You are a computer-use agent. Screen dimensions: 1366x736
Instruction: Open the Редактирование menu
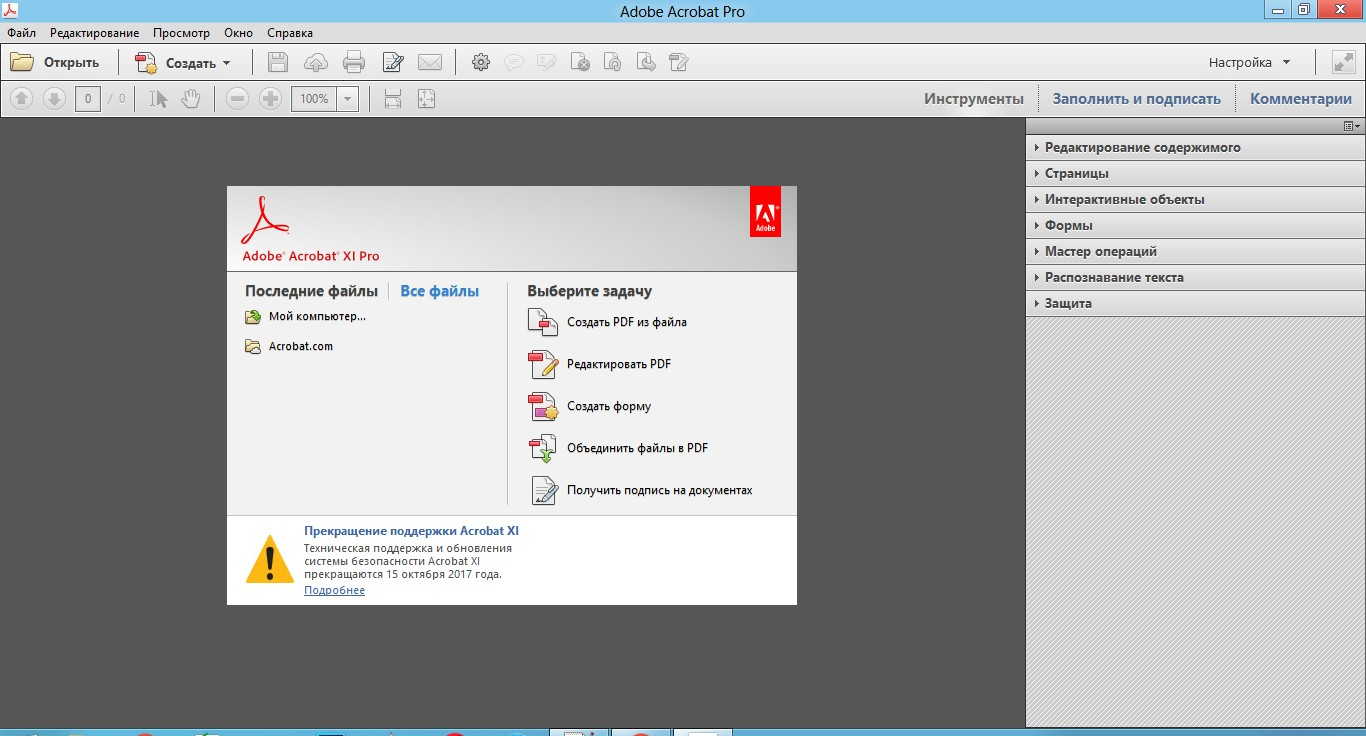pyautogui.click(x=95, y=33)
